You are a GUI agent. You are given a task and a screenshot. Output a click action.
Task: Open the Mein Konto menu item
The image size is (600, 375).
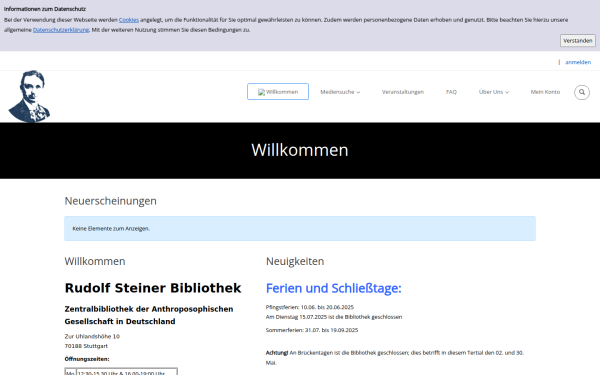coord(545,92)
